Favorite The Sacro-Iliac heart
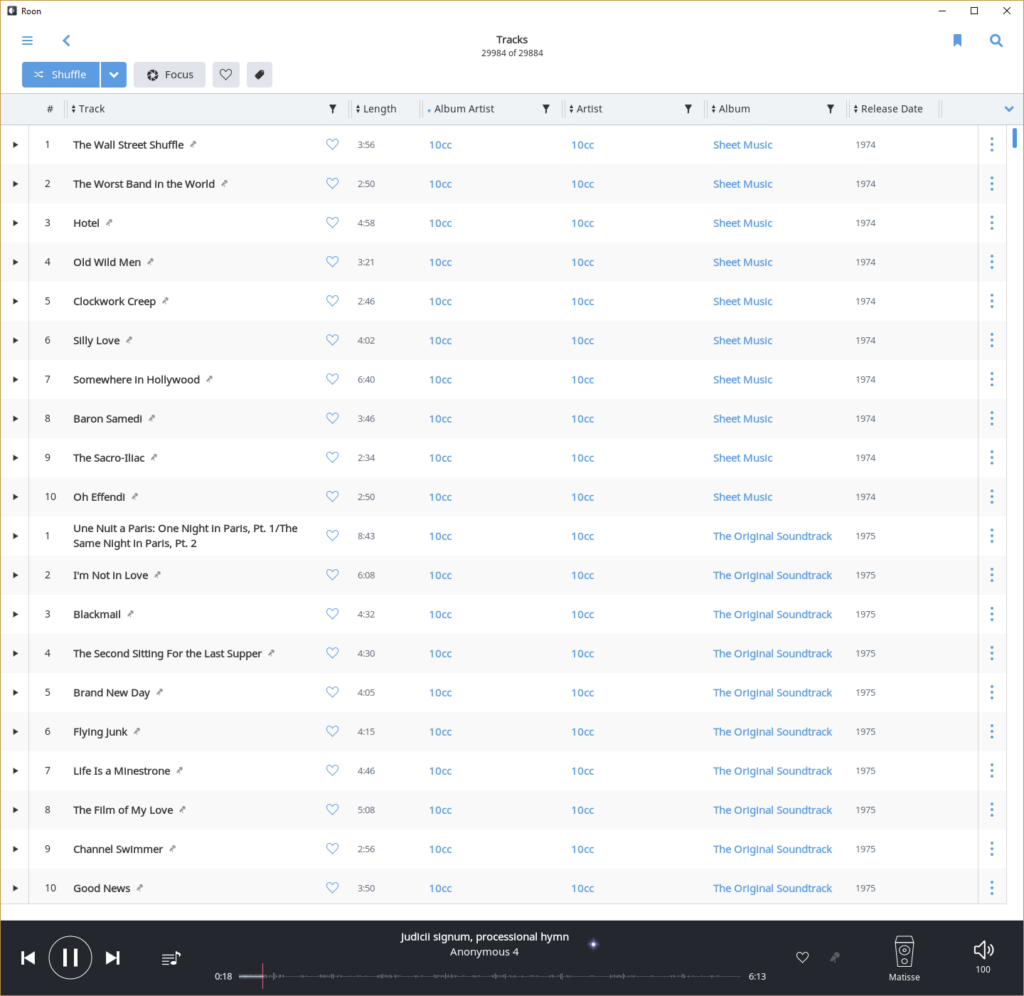Image resolution: width=1024 pixels, height=996 pixels. (332, 457)
